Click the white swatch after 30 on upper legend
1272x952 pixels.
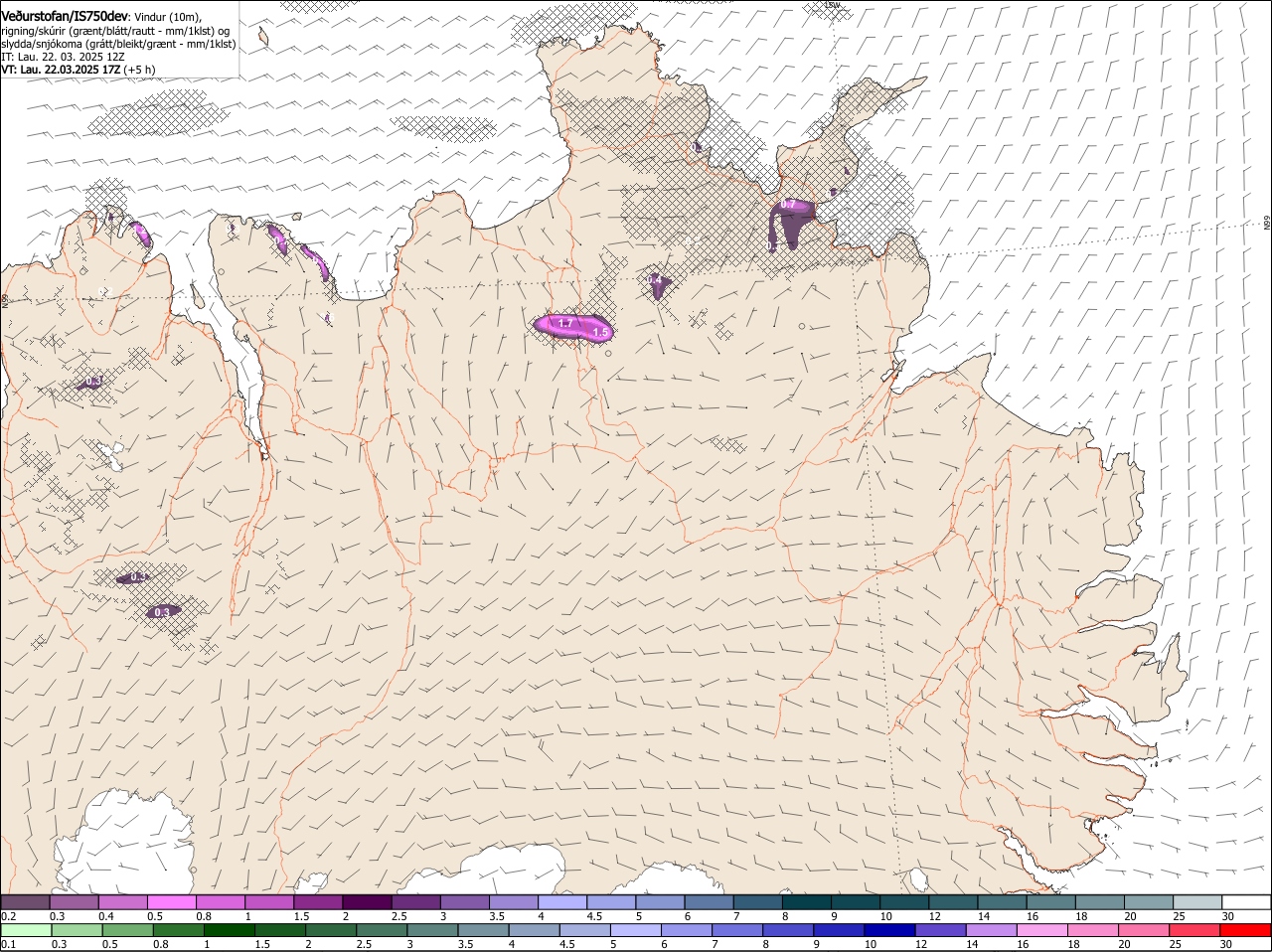pos(1247,902)
